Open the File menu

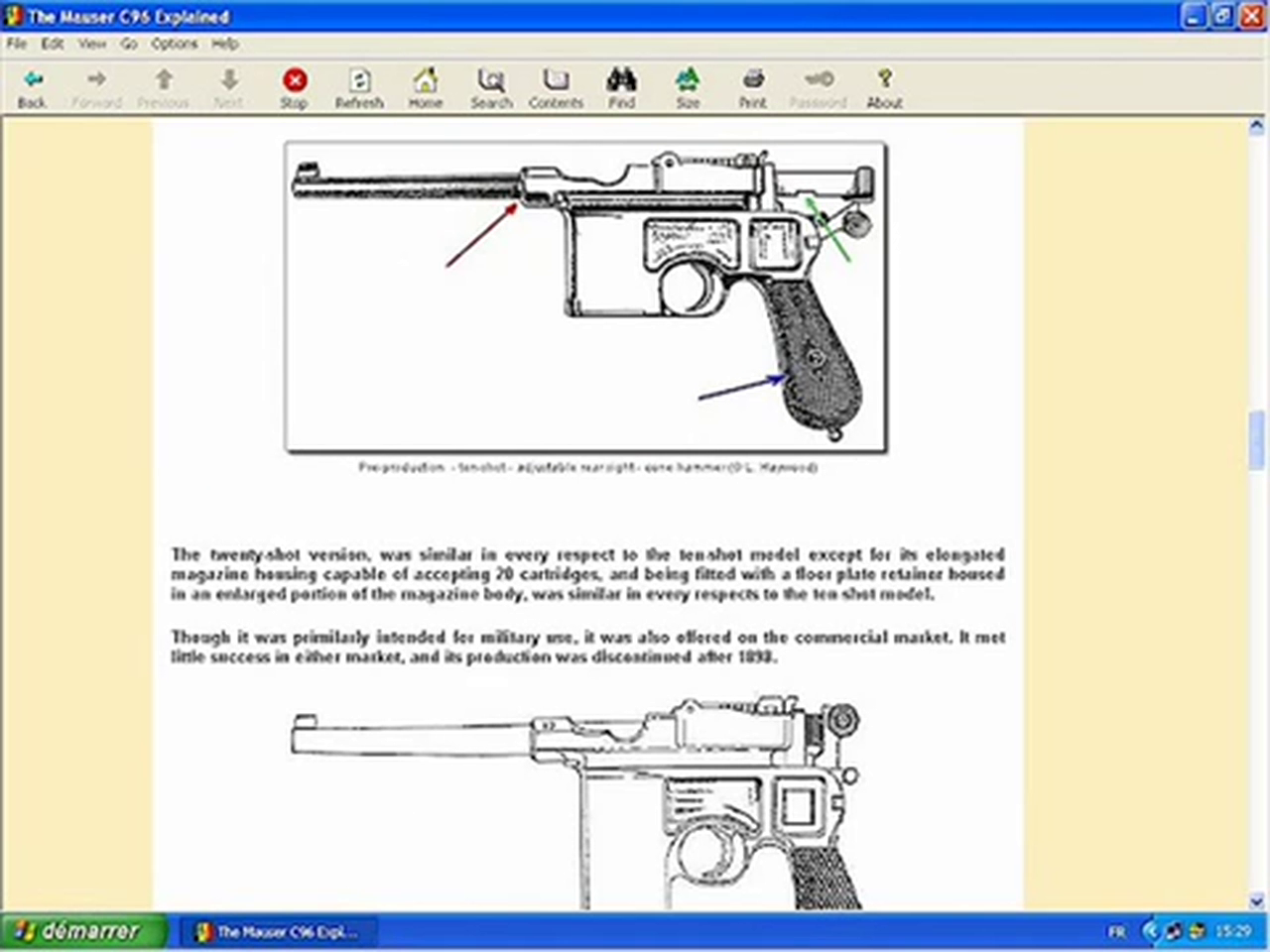tap(16, 44)
